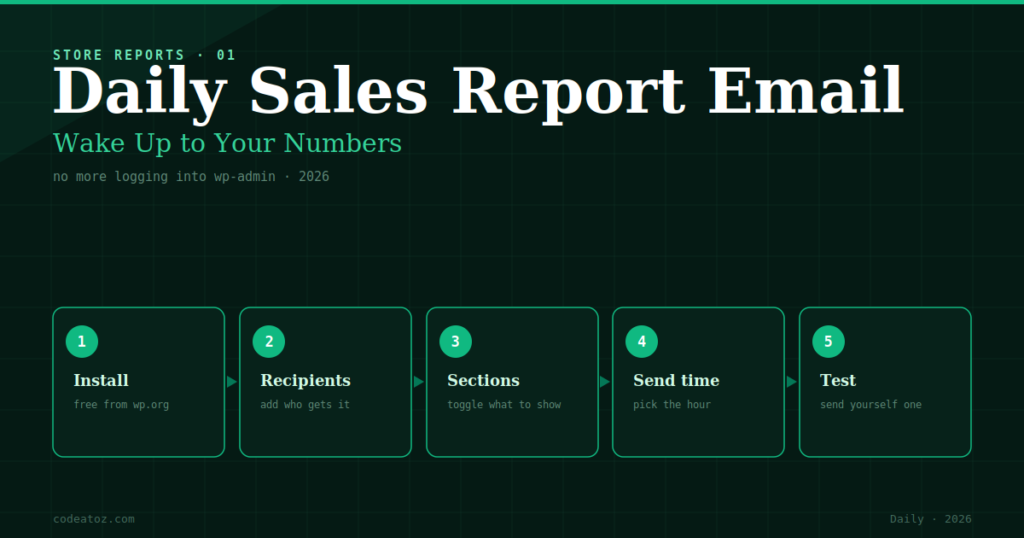Select the Sections card title
Screen dimensions: 1024x538
coord(483,381)
